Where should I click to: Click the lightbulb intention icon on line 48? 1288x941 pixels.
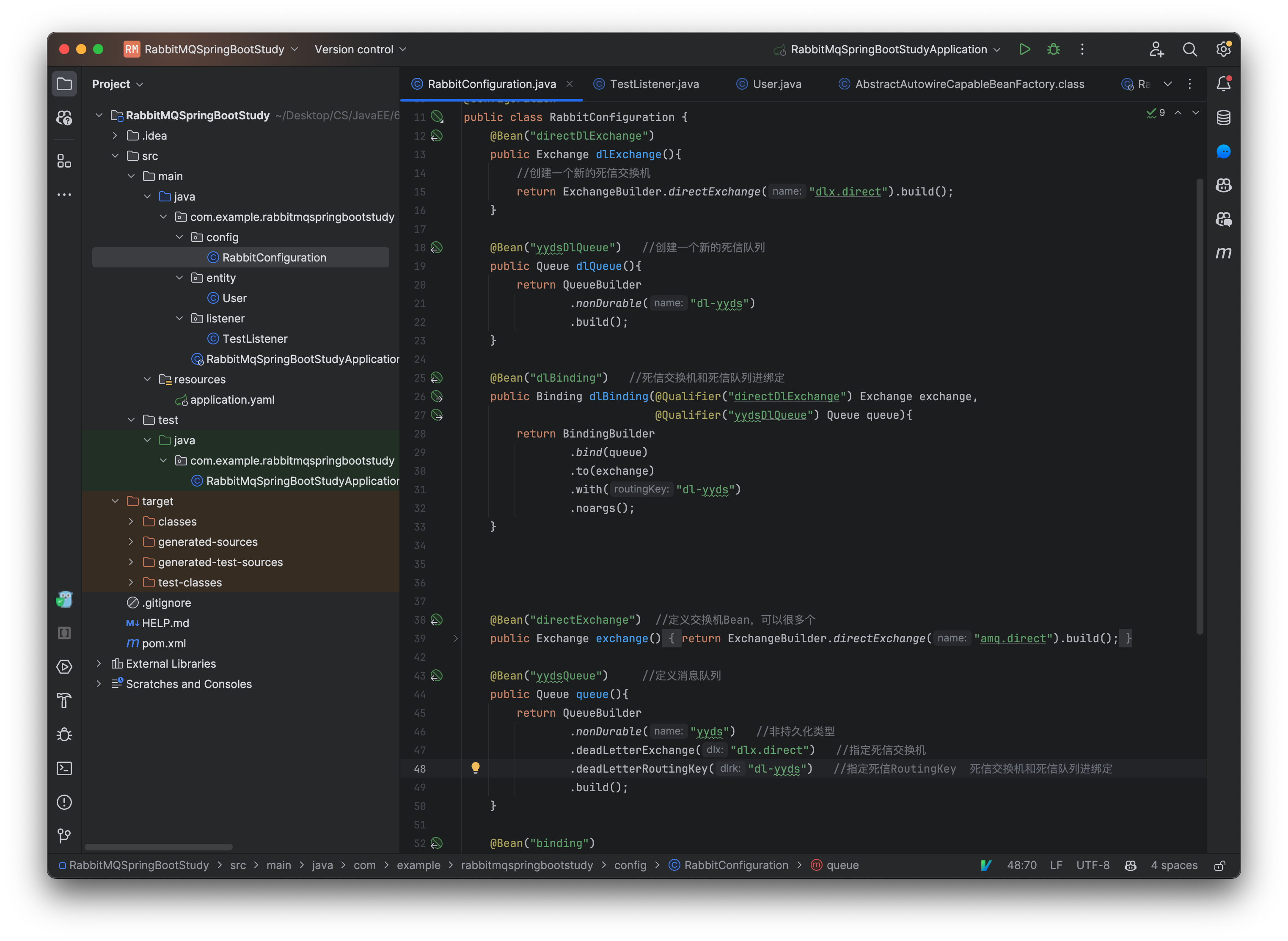point(476,768)
